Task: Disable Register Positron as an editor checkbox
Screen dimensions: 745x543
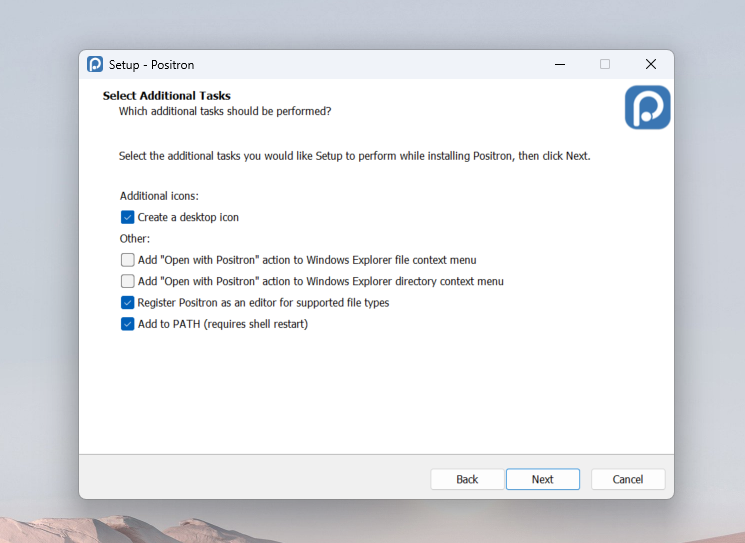Action: [128, 303]
